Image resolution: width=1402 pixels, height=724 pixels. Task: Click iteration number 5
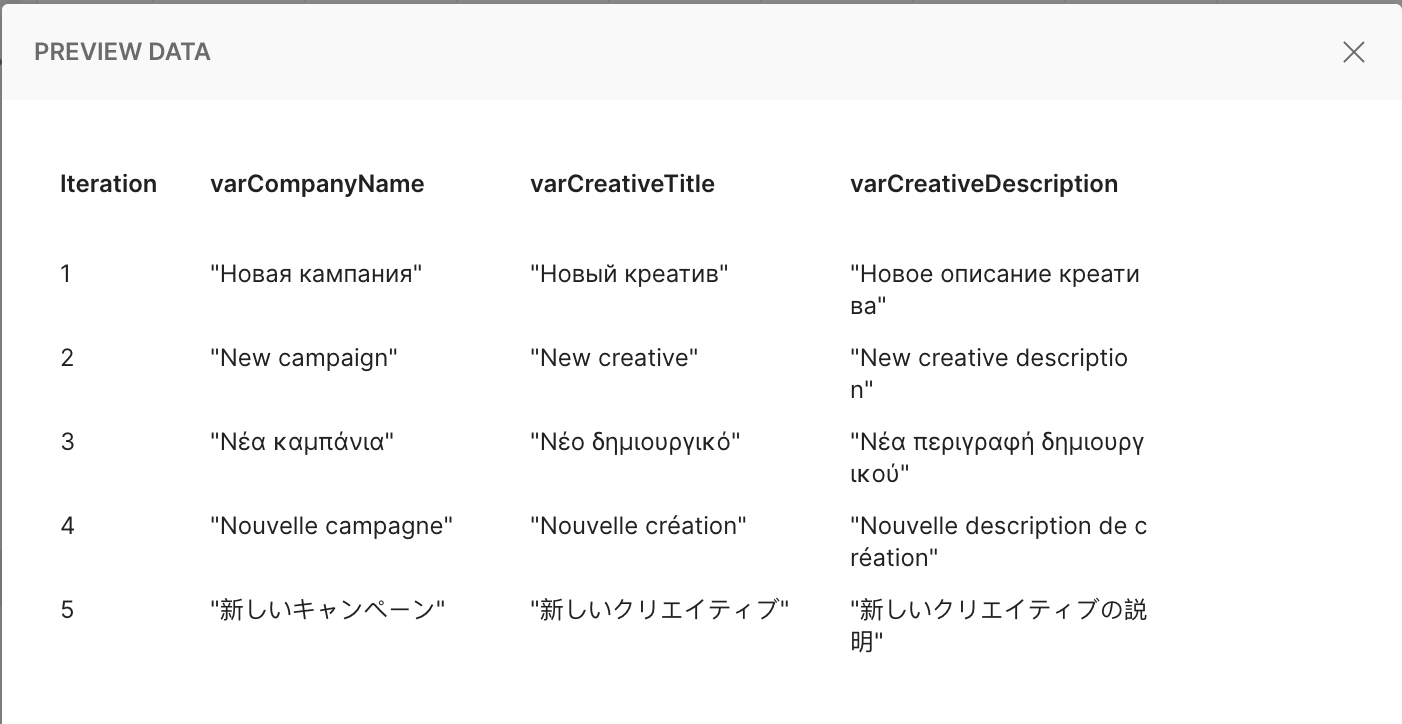67,610
